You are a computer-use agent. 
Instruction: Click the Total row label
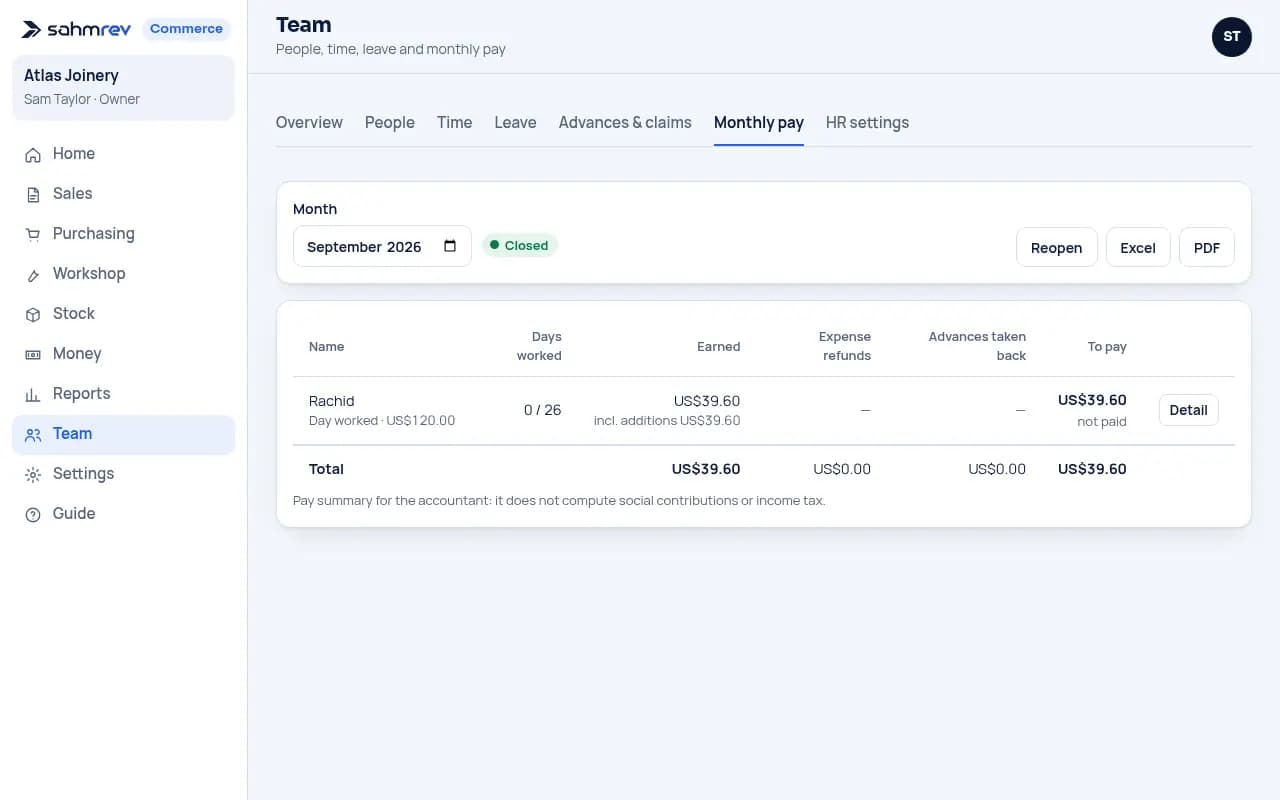pos(326,469)
